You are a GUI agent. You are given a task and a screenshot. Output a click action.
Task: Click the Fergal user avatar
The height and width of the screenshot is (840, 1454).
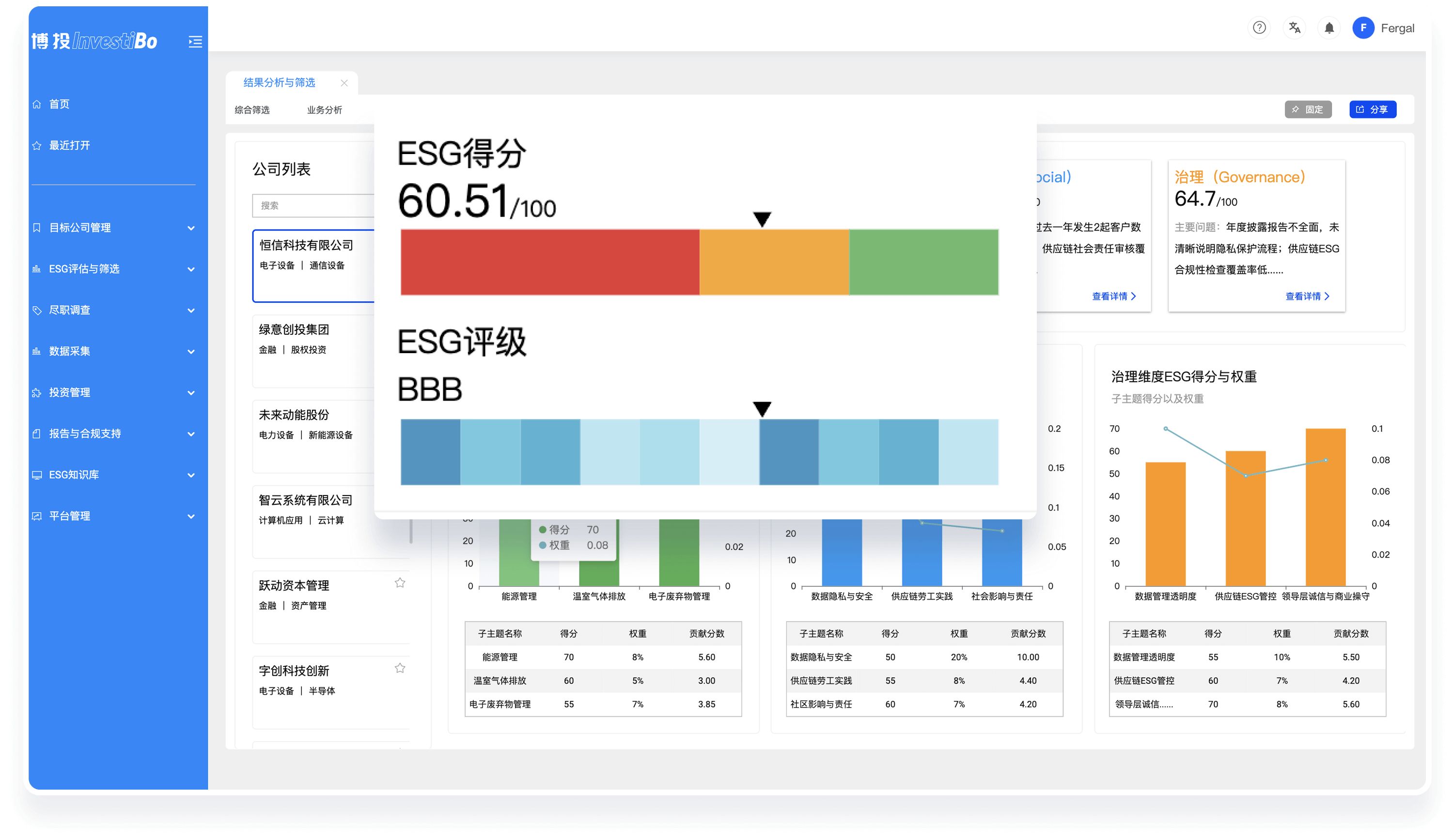[1363, 28]
